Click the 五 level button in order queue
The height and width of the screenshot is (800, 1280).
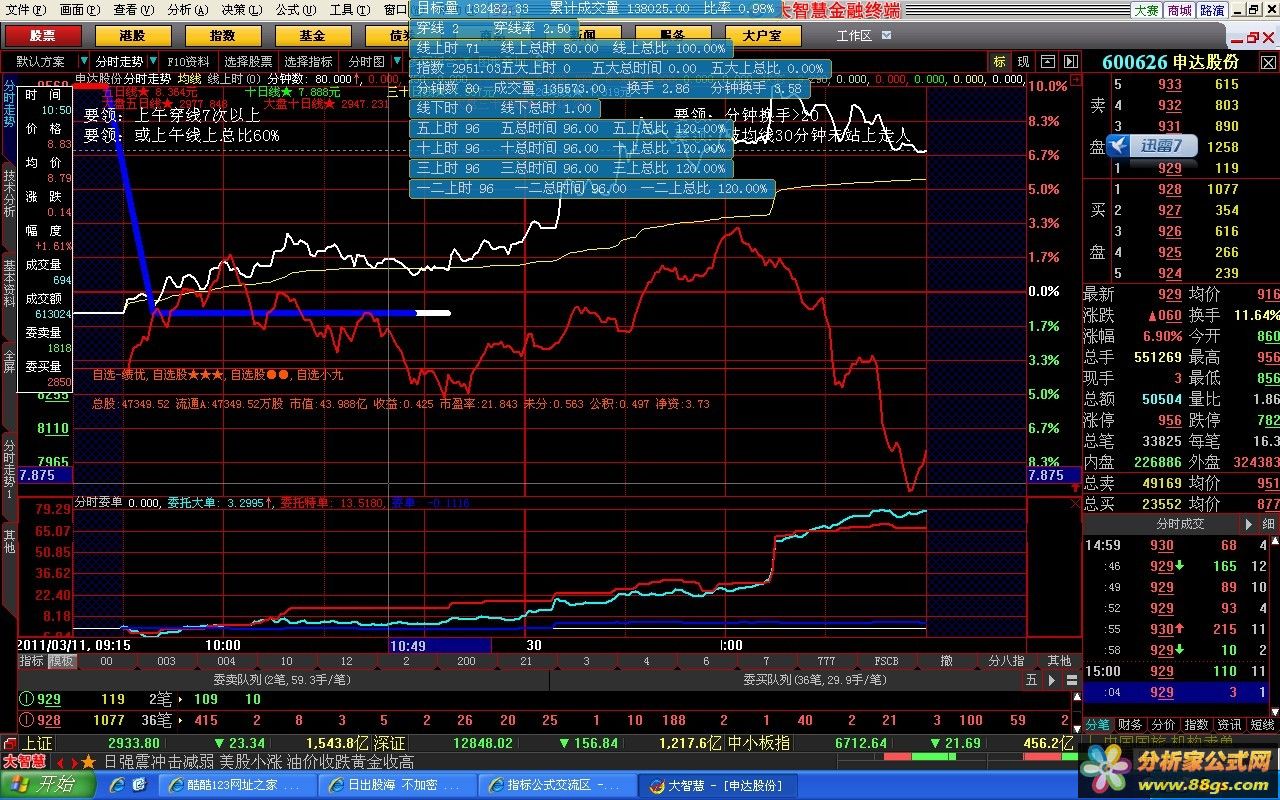[x=1032, y=680]
